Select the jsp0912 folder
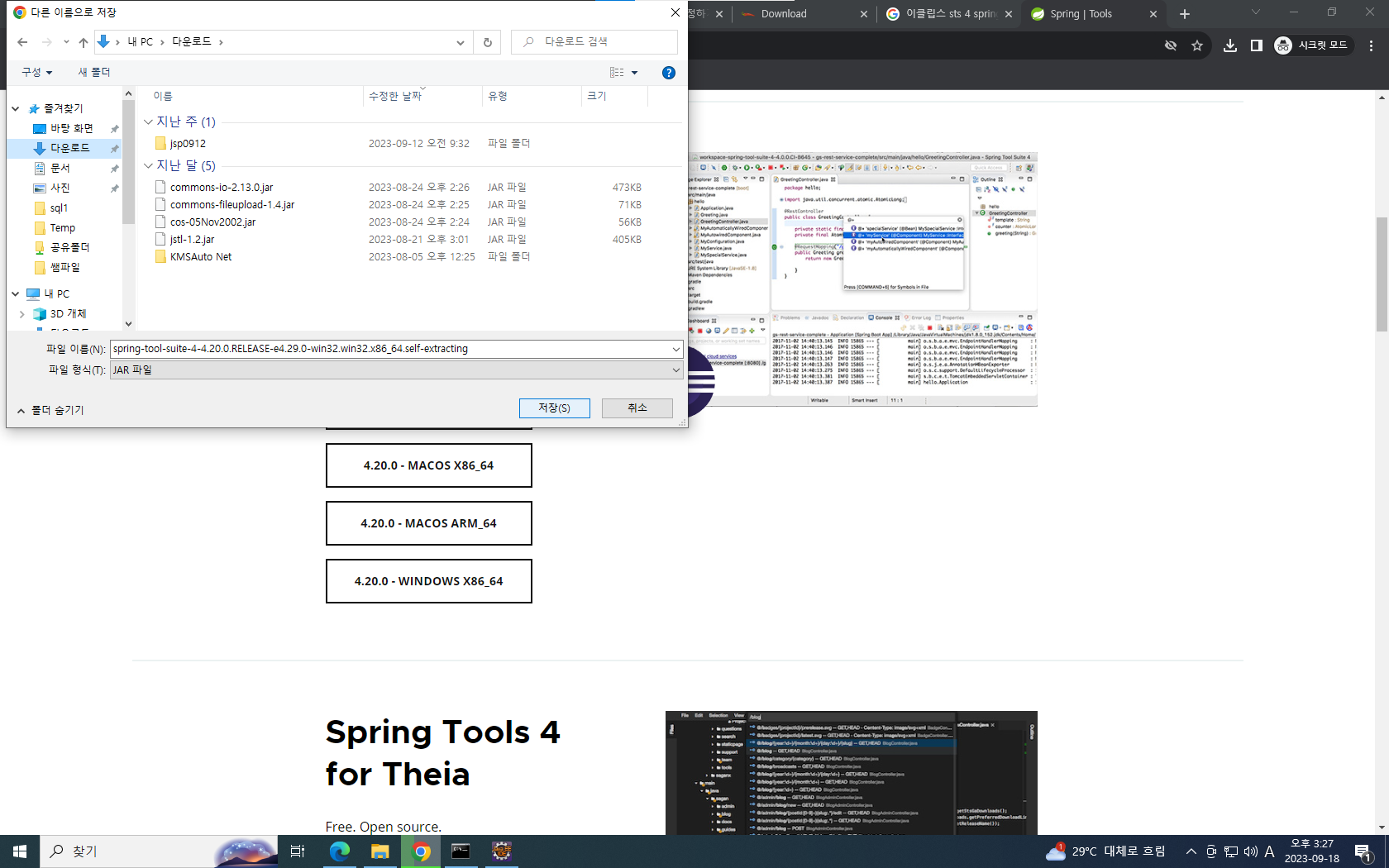Viewport: 1389px width, 868px height. click(x=188, y=144)
